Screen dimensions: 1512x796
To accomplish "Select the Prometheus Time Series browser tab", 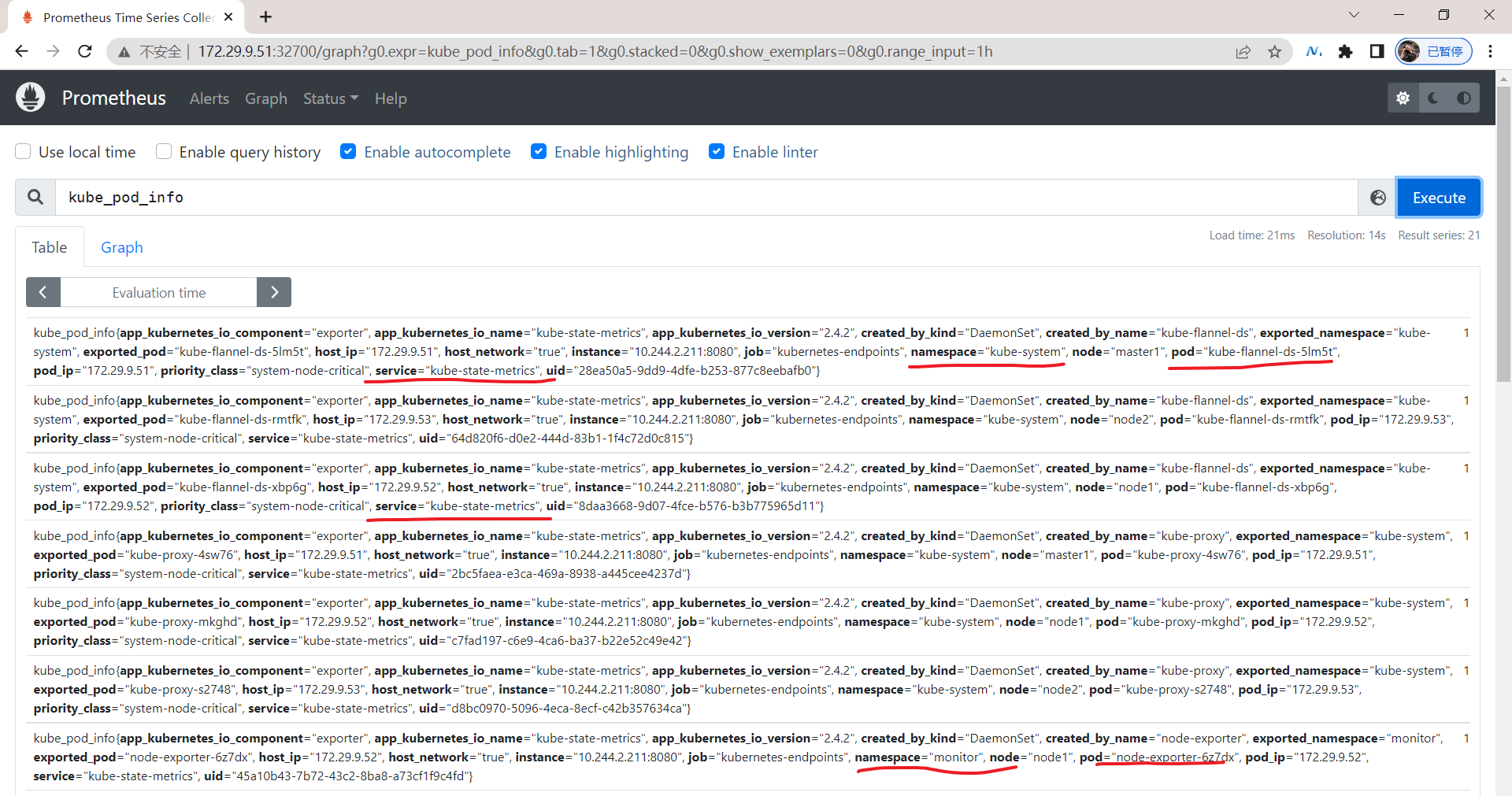I will (126, 17).
